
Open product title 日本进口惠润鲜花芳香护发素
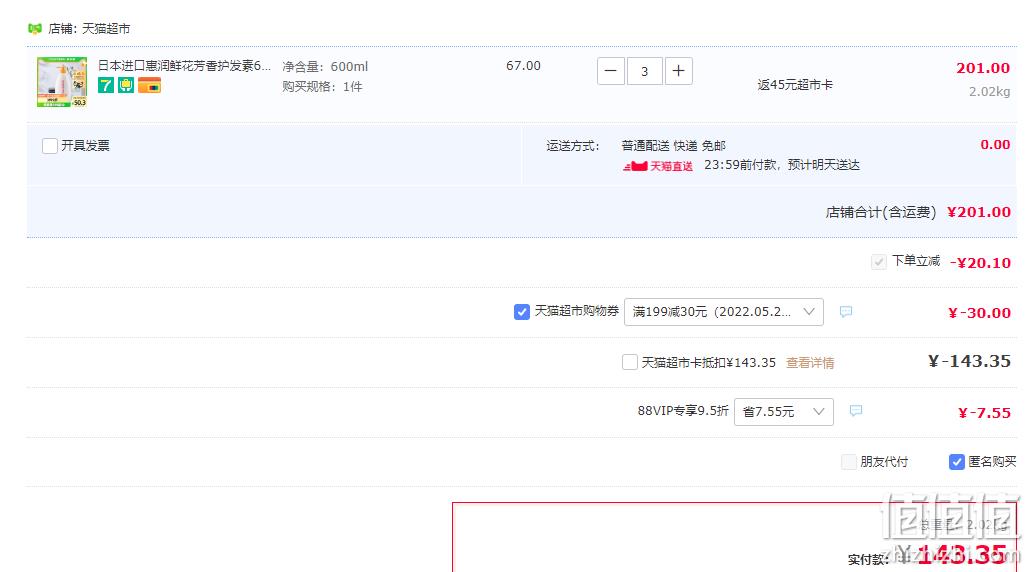pos(184,66)
